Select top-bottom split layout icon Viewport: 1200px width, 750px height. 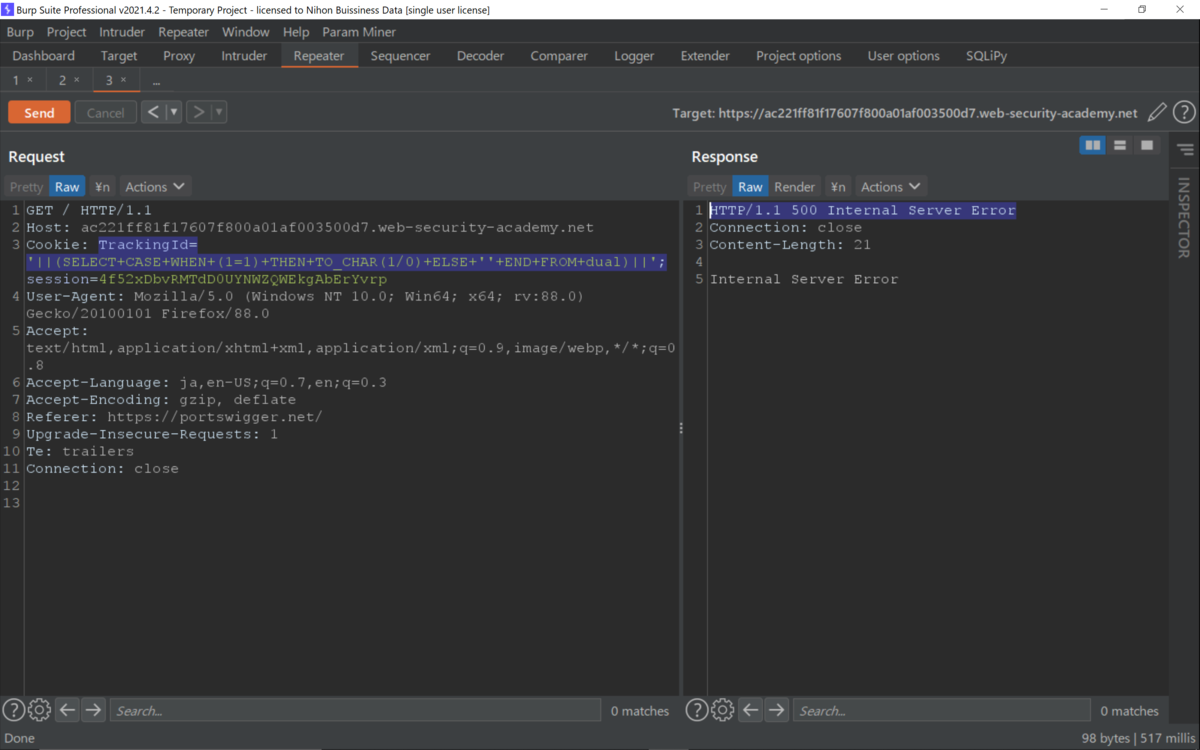(1120, 145)
